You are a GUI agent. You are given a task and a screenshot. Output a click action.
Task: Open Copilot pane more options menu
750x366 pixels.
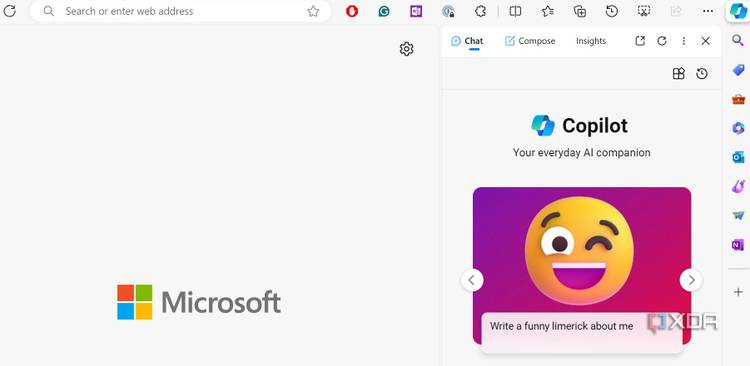click(x=684, y=41)
